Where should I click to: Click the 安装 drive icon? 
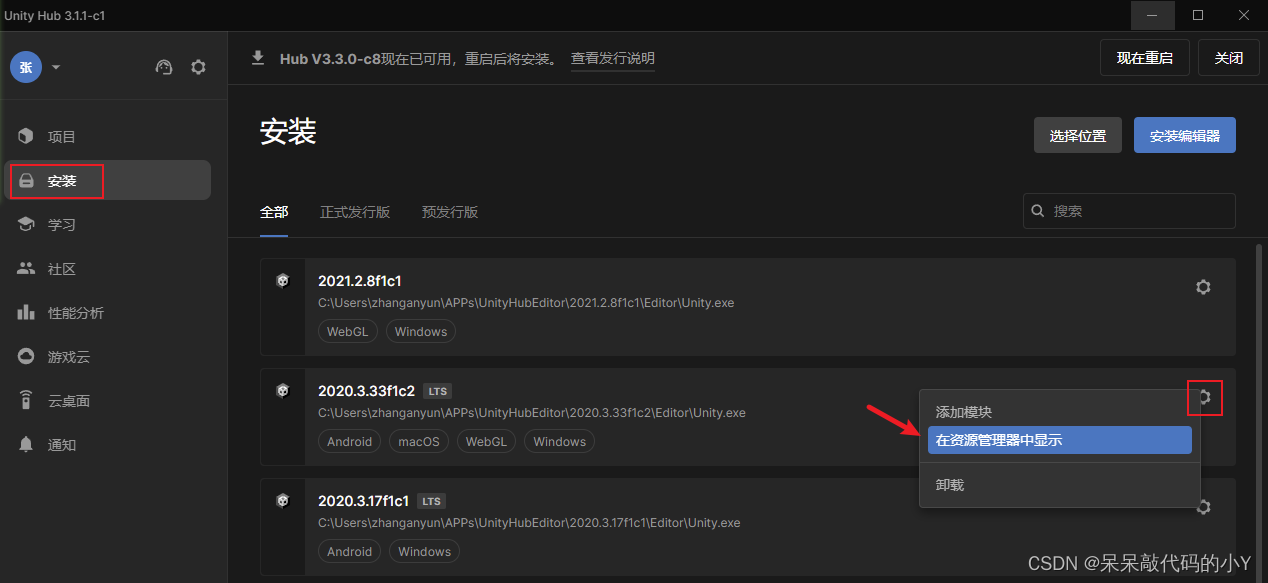click(x=26, y=181)
